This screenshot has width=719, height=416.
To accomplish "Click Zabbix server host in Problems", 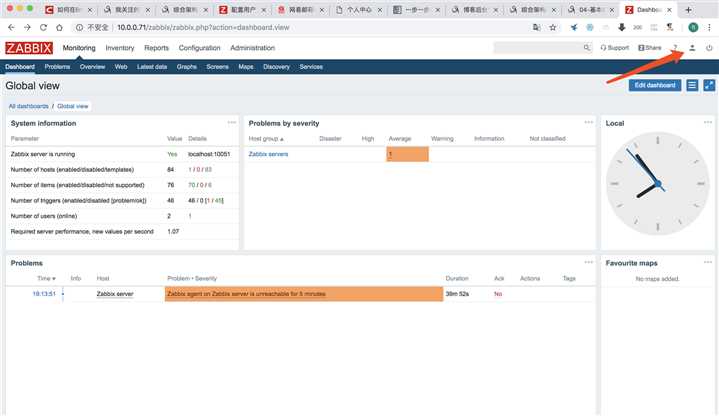I will (x=115, y=294).
